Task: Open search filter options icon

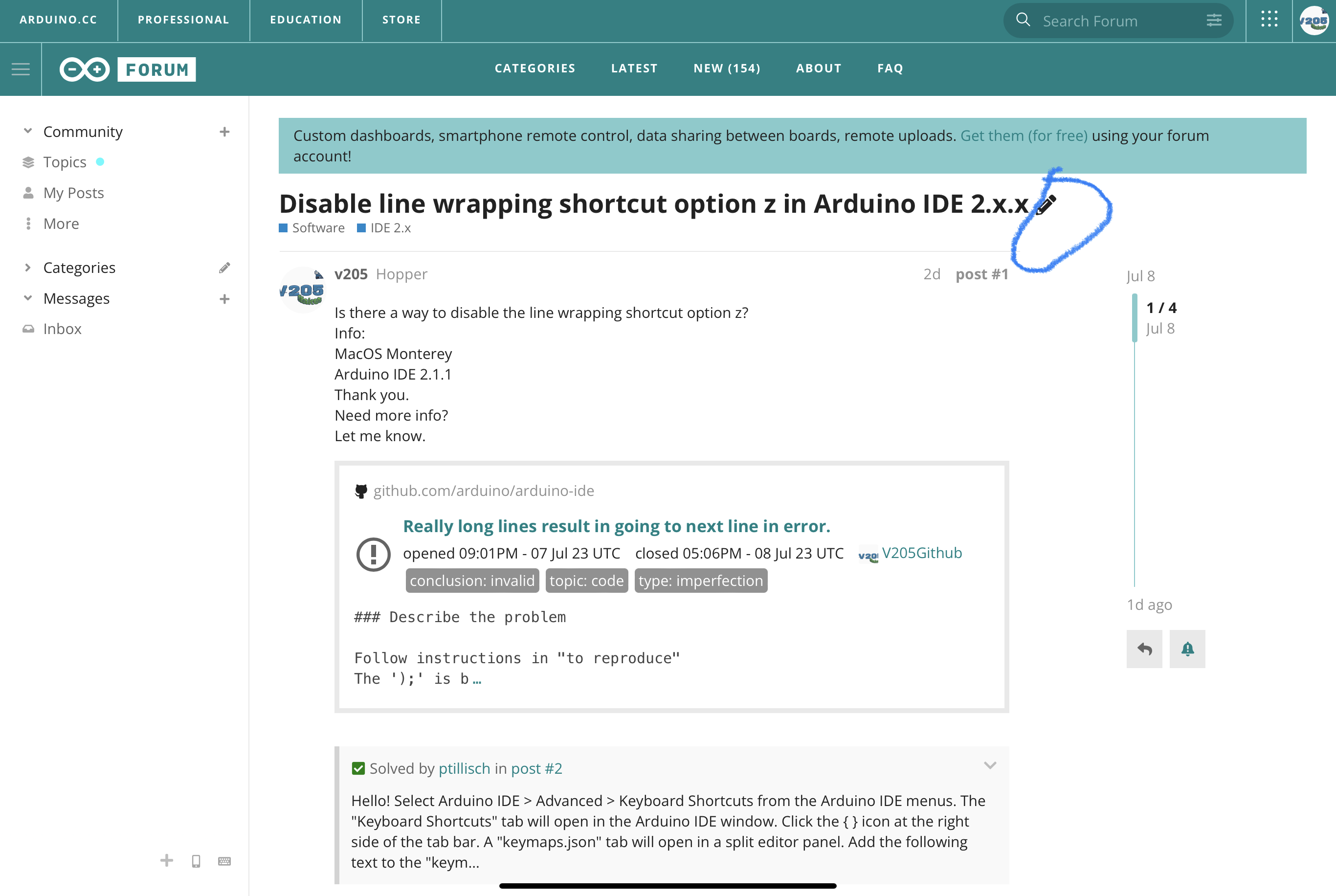Action: [1214, 21]
